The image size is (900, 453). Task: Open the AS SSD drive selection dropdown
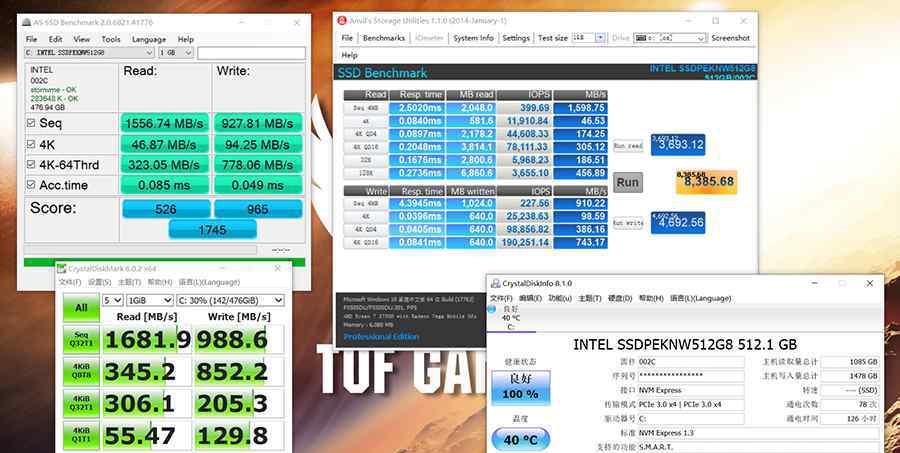[89, 53]
